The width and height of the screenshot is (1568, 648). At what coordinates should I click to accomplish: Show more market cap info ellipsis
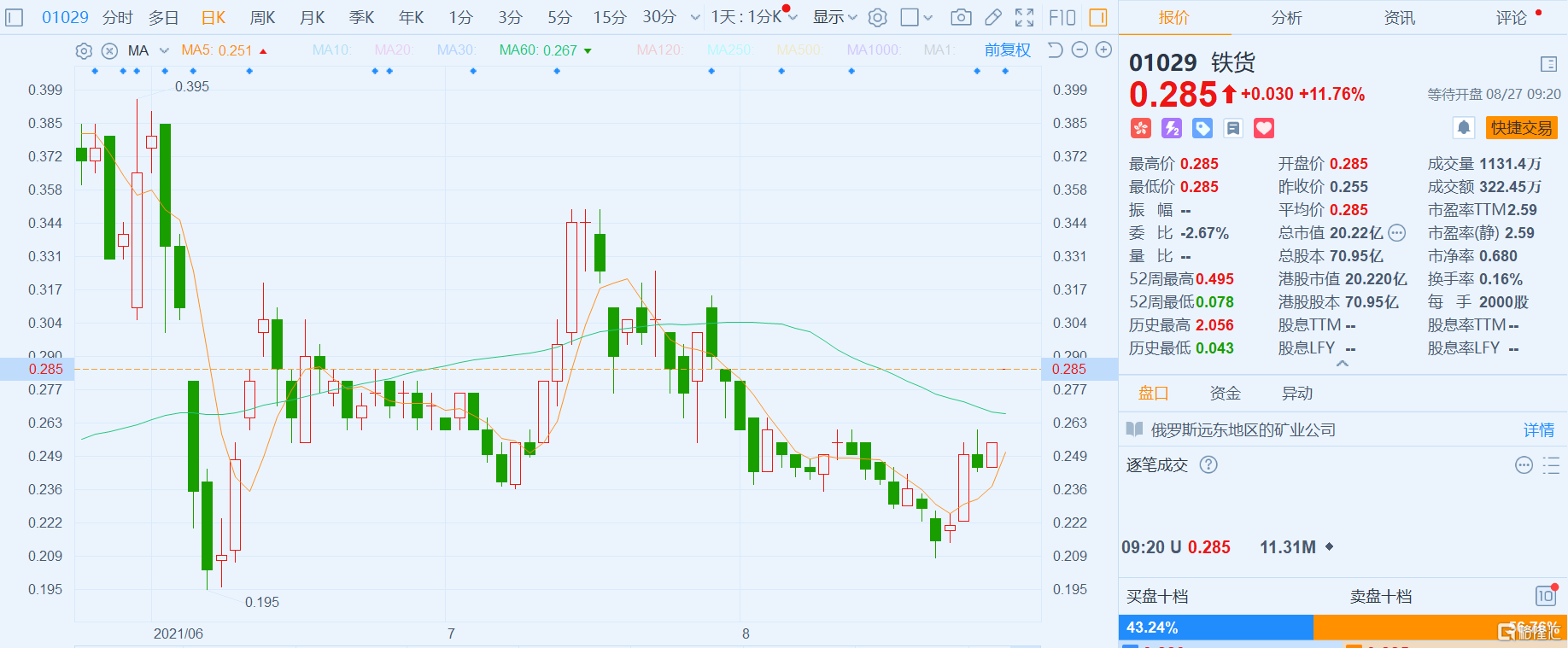click(x=1397, y=232)
